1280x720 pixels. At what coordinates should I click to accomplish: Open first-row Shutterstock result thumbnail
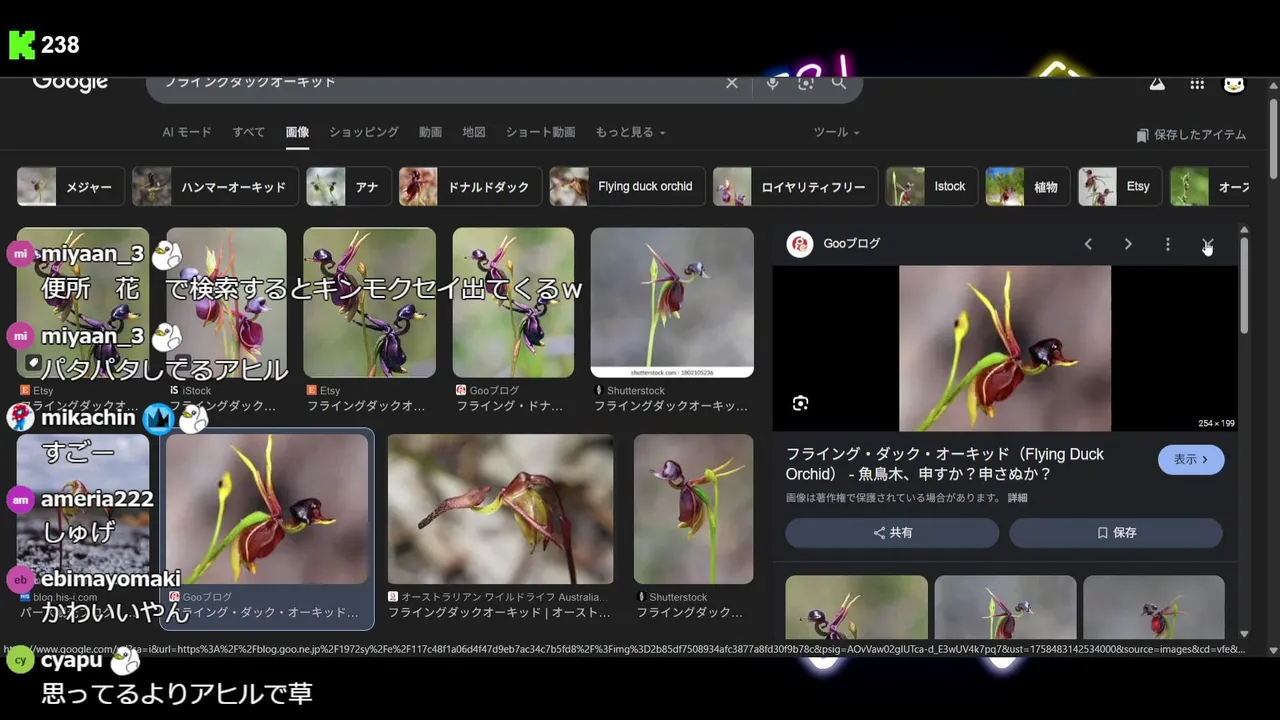tap(672, 302)
